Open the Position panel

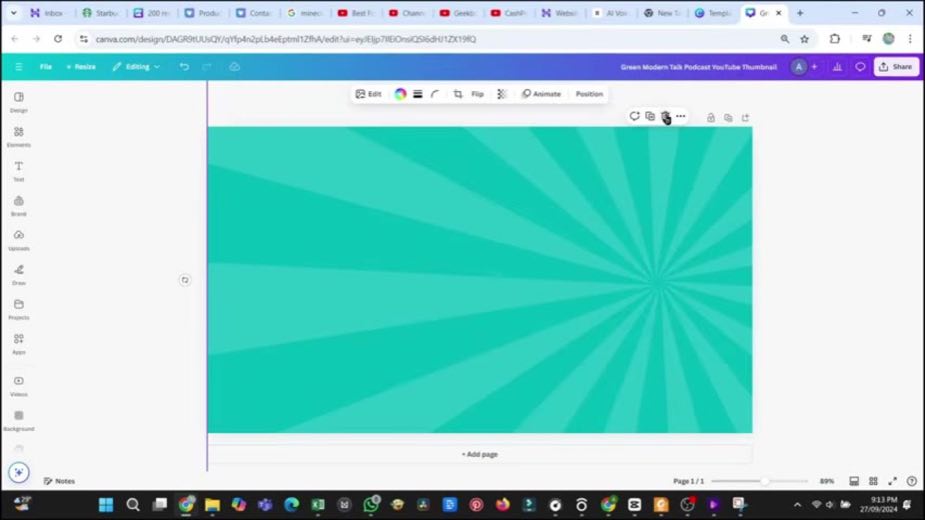[589, 94]
